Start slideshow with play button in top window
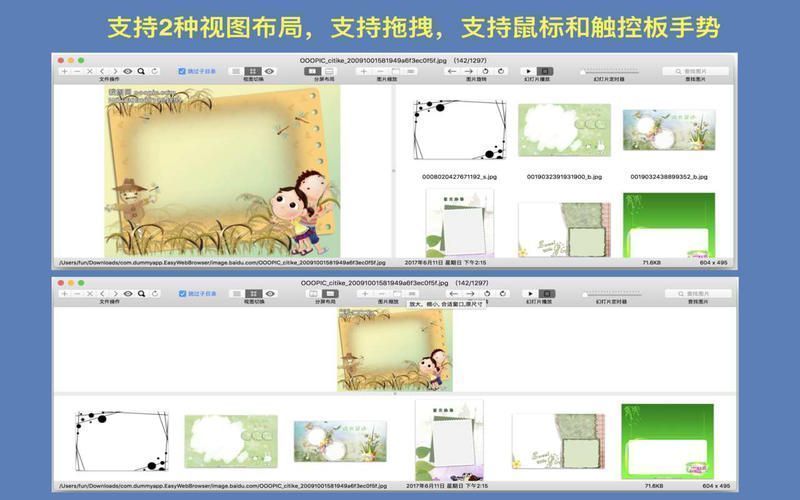This screenshot has width=800, height=500. click(x=529, y=72)
